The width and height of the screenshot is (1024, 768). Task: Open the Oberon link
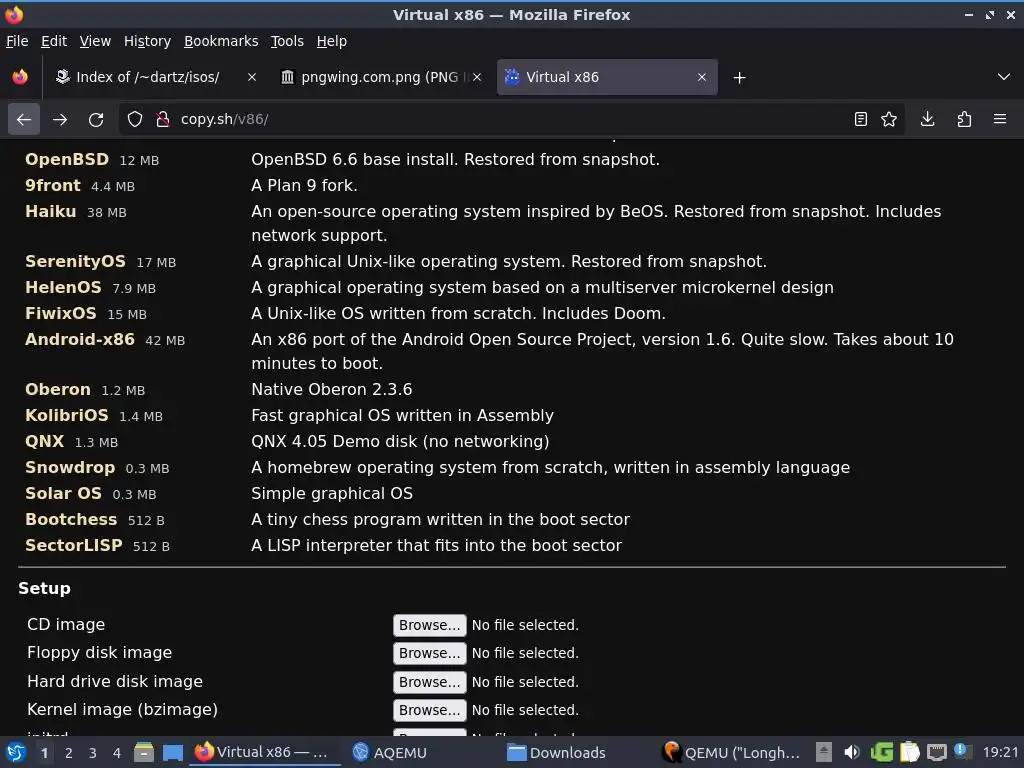[57, 389]
